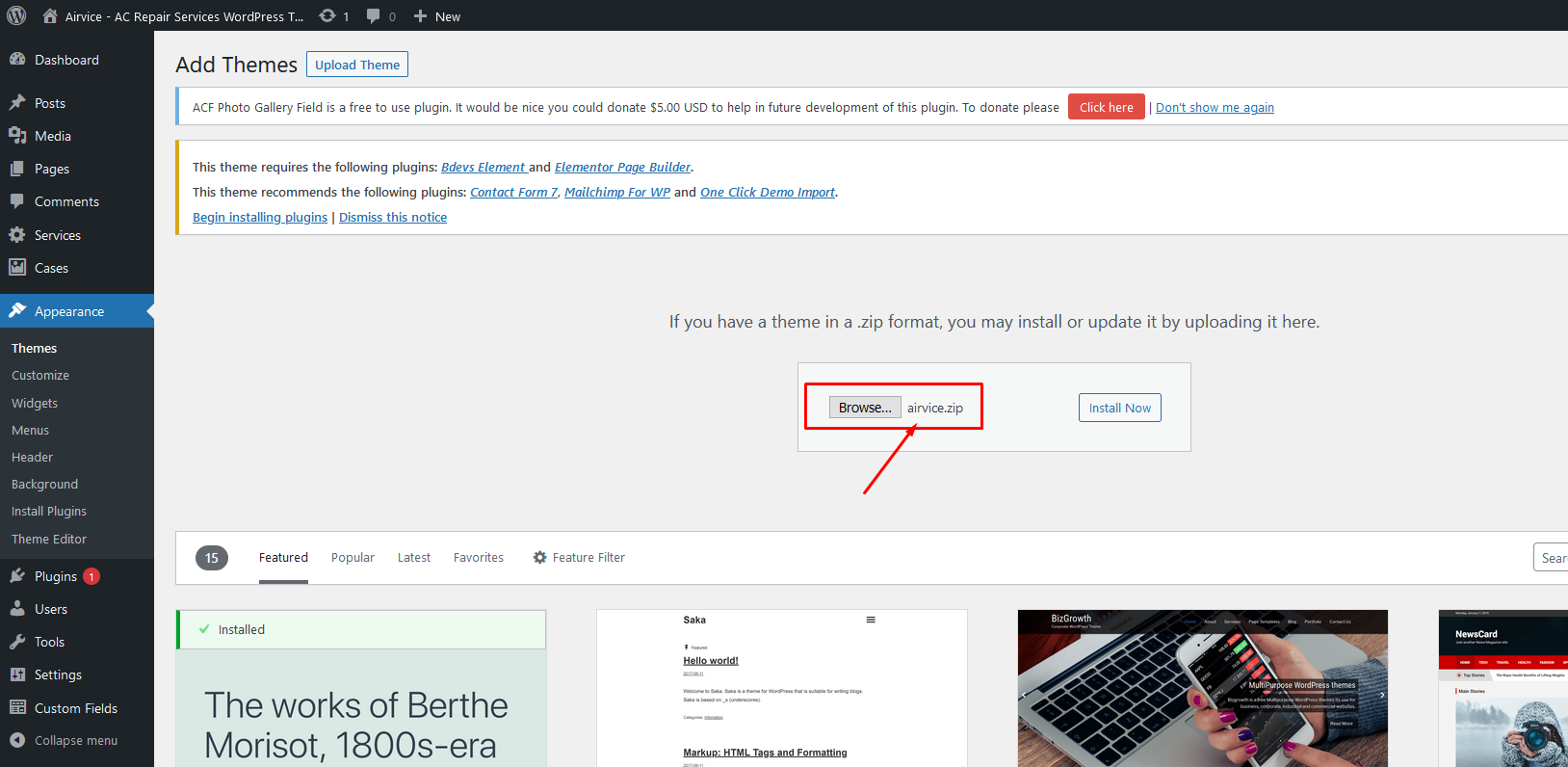This screenshot has height=767, width=1568.
Task: Click Begin installing plugins link
Action: [260, 217]
